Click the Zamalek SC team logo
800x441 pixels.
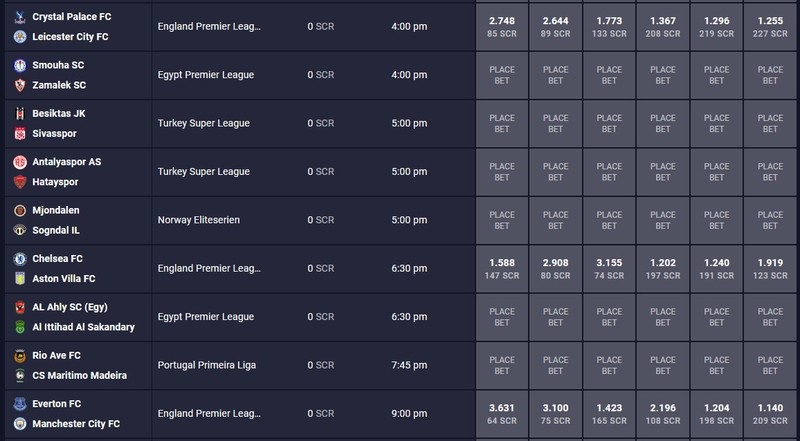coord(20,85)
